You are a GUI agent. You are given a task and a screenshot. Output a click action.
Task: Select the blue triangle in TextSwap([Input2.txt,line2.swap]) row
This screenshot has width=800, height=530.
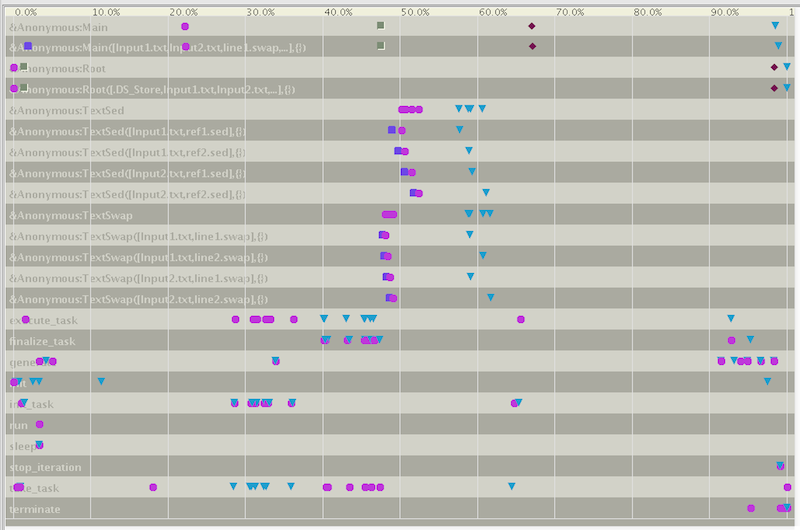[491, 297]
